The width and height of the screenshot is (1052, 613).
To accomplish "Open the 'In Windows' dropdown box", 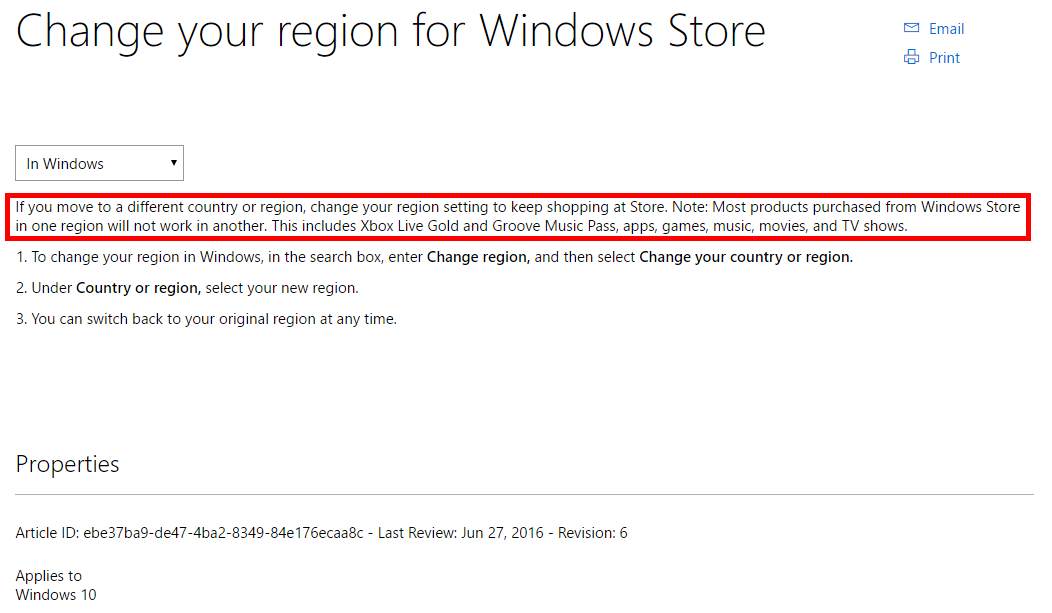I will [x=99, y=163].
